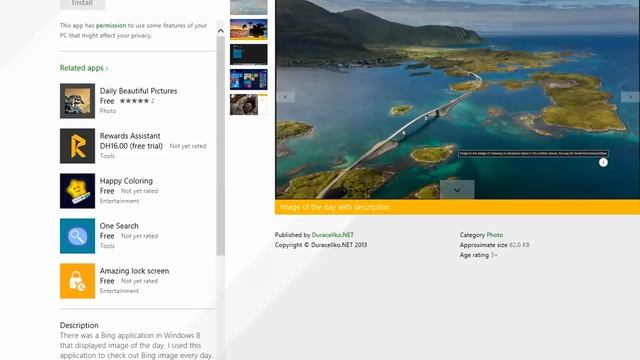The height and width of the screenshot is (360, 640).
Task: Click the Install button
Action: coord(82,3)
